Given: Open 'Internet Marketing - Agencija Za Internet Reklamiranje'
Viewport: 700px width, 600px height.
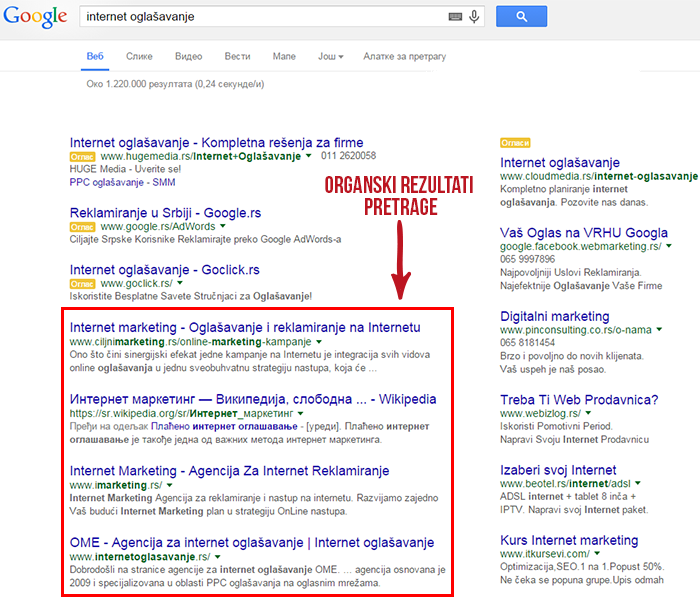Looking at the screenshot, I should tap(229, 471).
